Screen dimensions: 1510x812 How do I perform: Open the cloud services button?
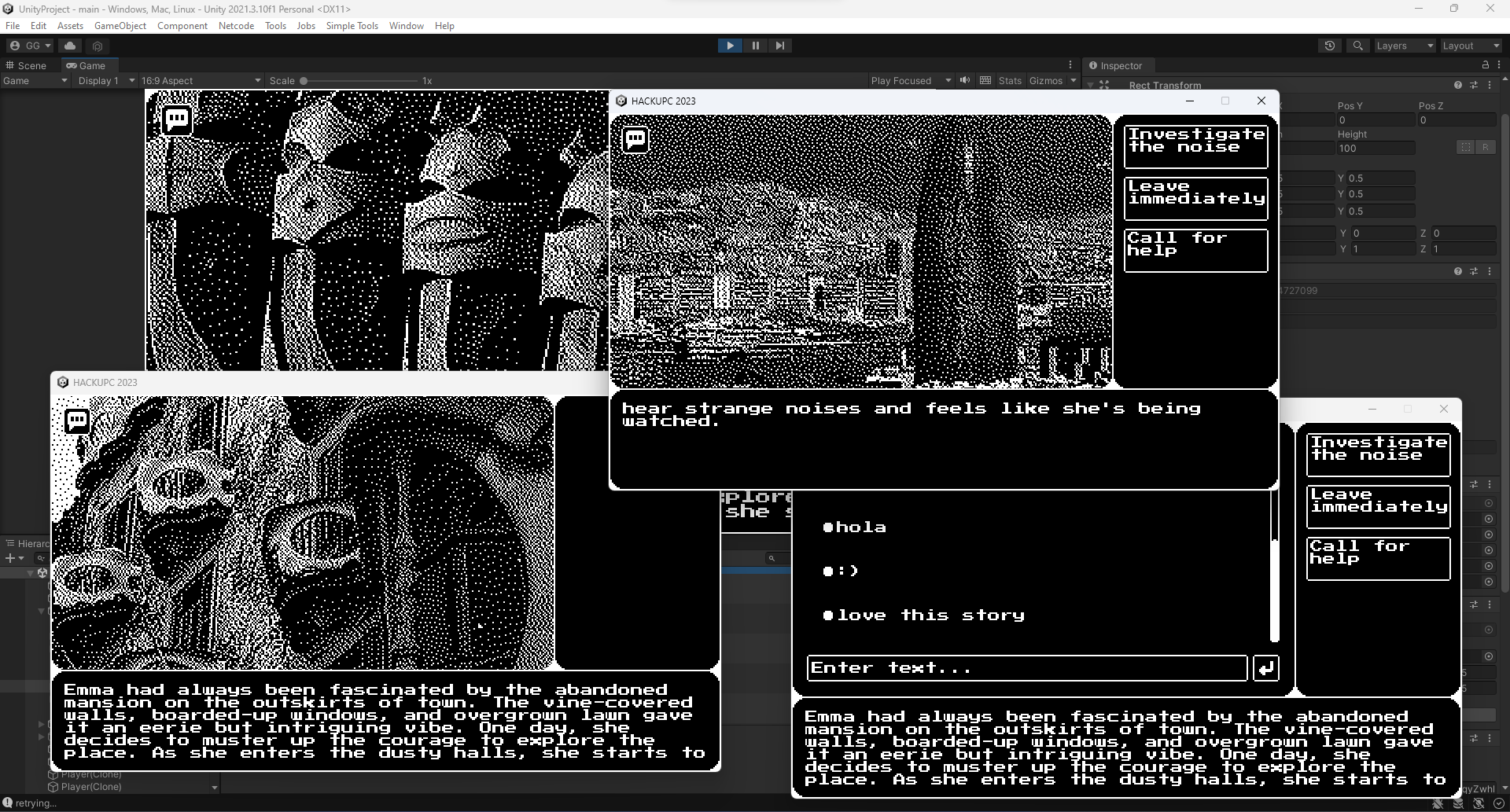[x=70, y=46]
